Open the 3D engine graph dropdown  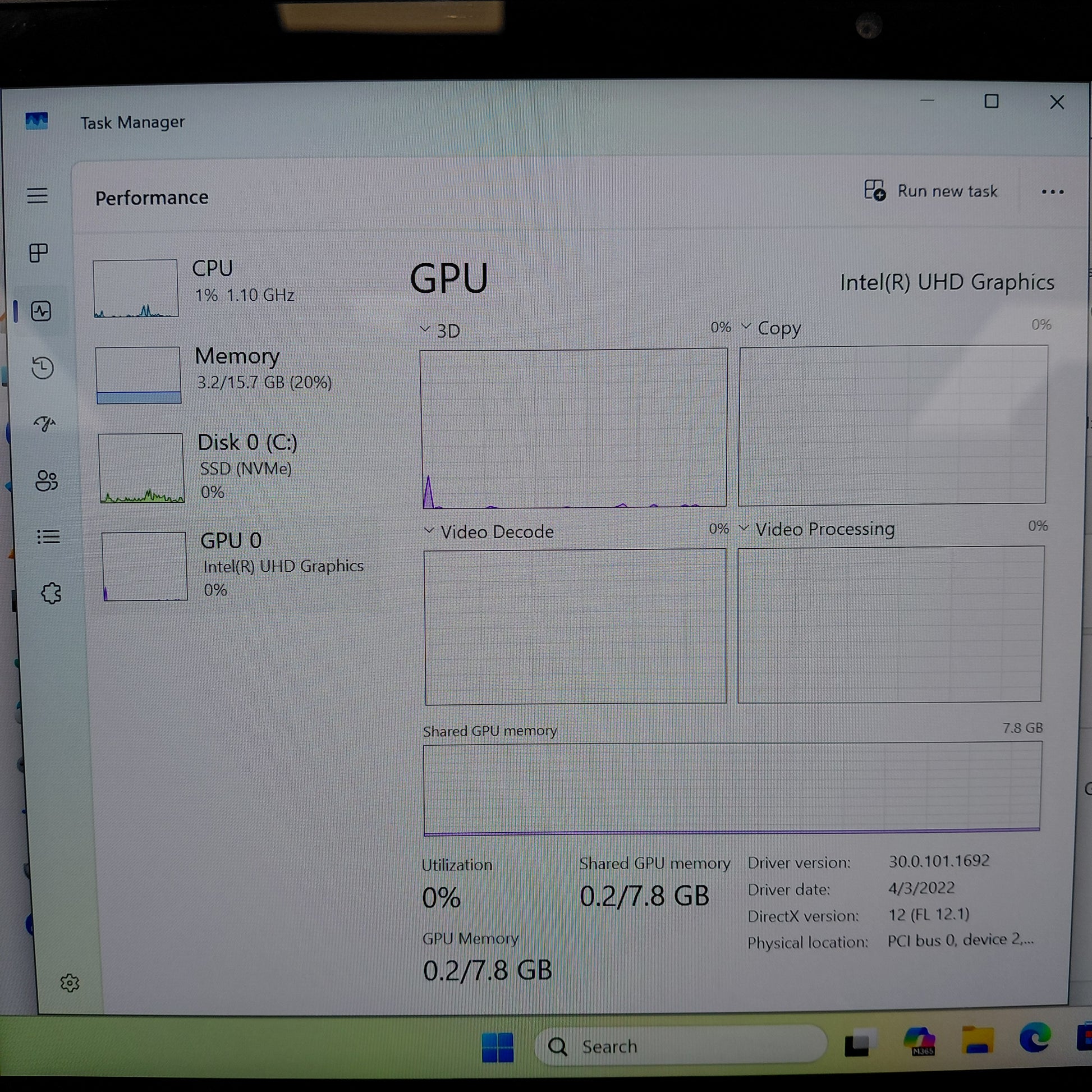pos(441,330)
